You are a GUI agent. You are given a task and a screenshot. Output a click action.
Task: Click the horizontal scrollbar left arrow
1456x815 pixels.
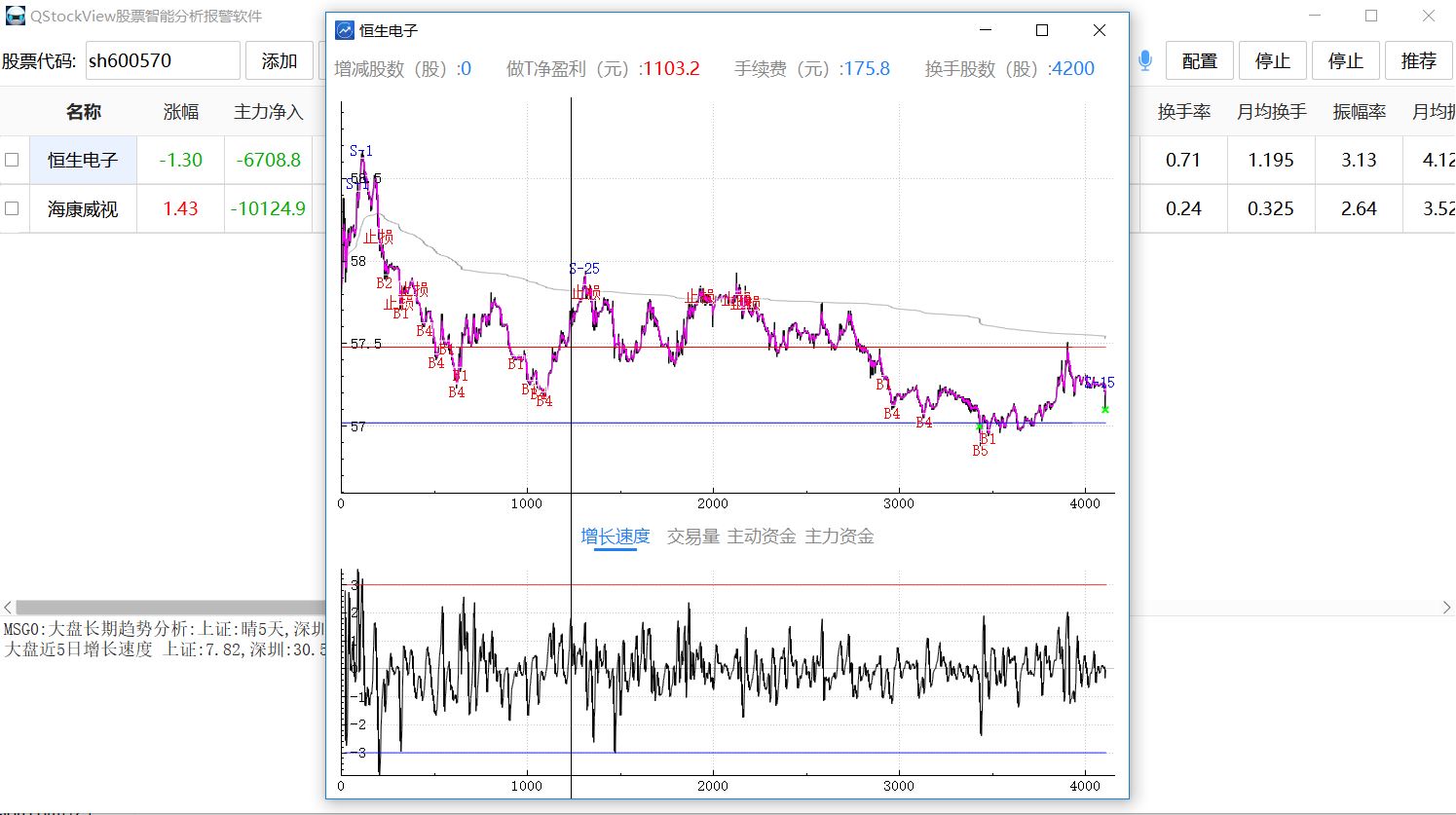click(x=8, y=608)
